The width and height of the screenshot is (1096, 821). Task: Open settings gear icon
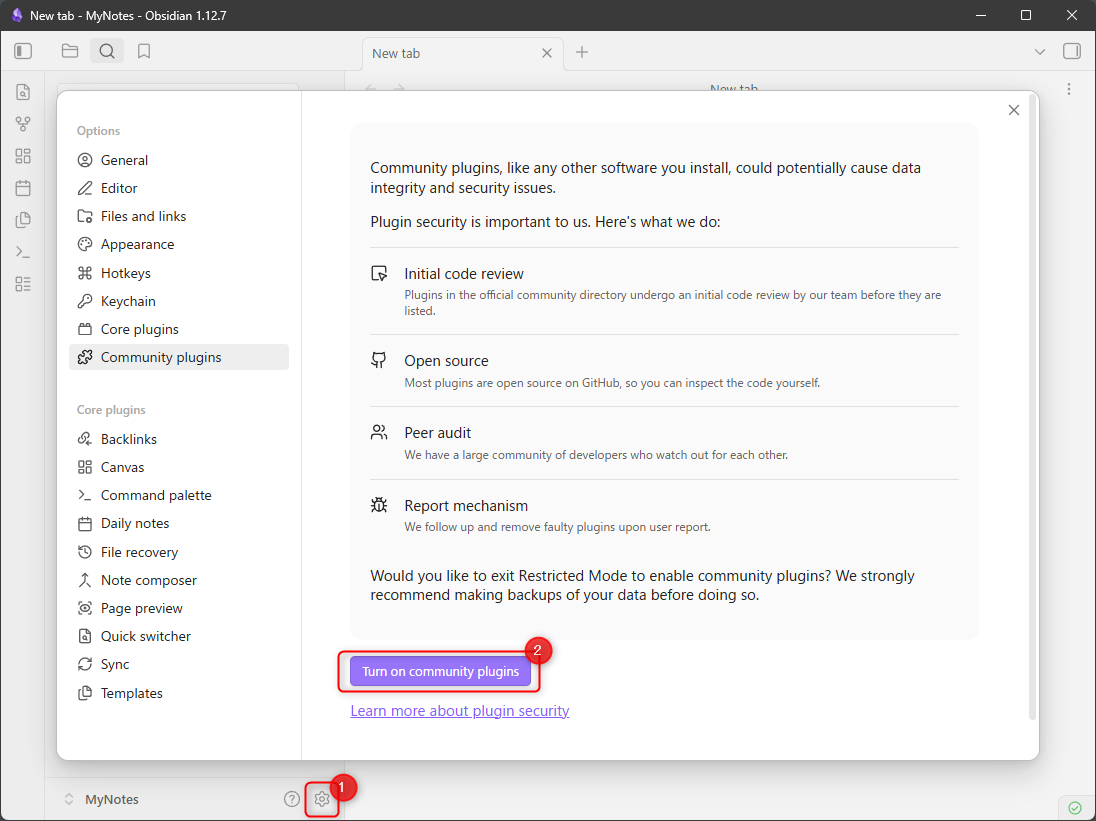tap(322, 799)
